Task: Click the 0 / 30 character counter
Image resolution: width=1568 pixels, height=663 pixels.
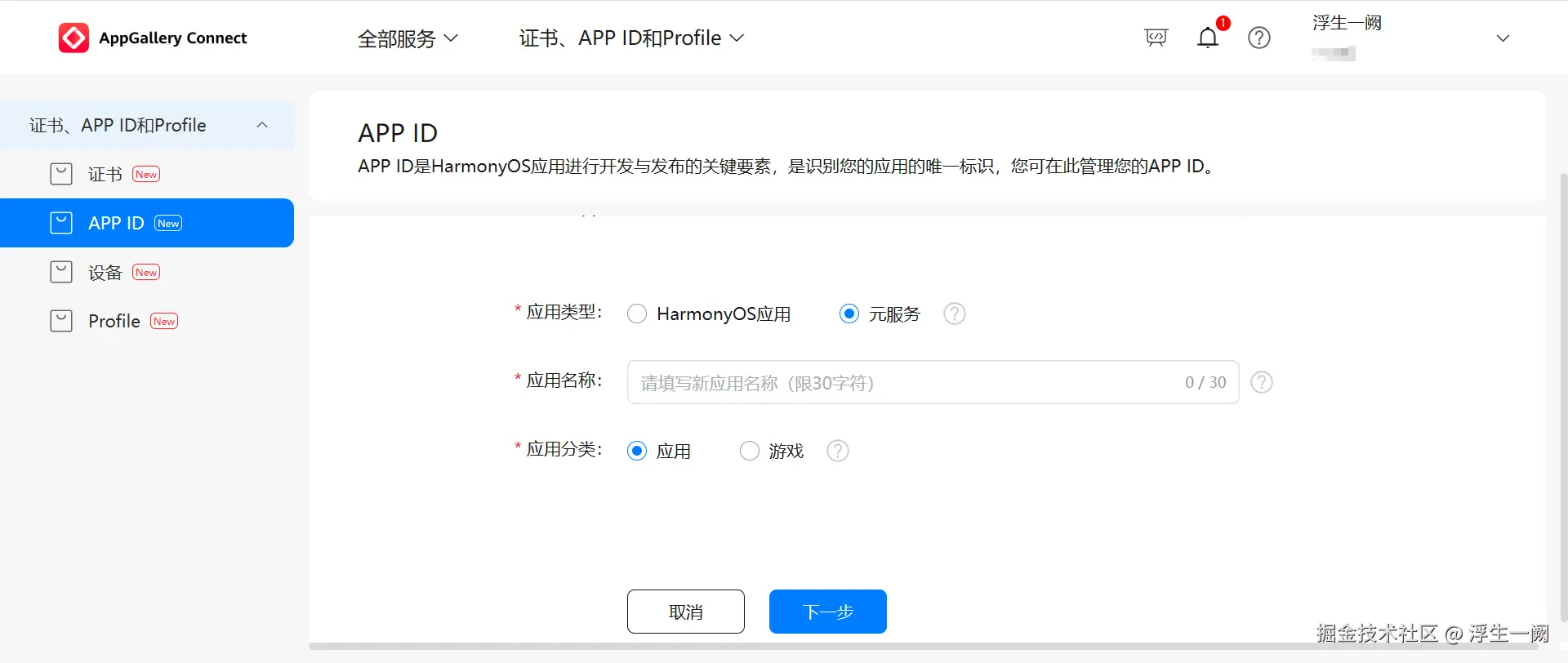Action: [x=1205, y=382]
